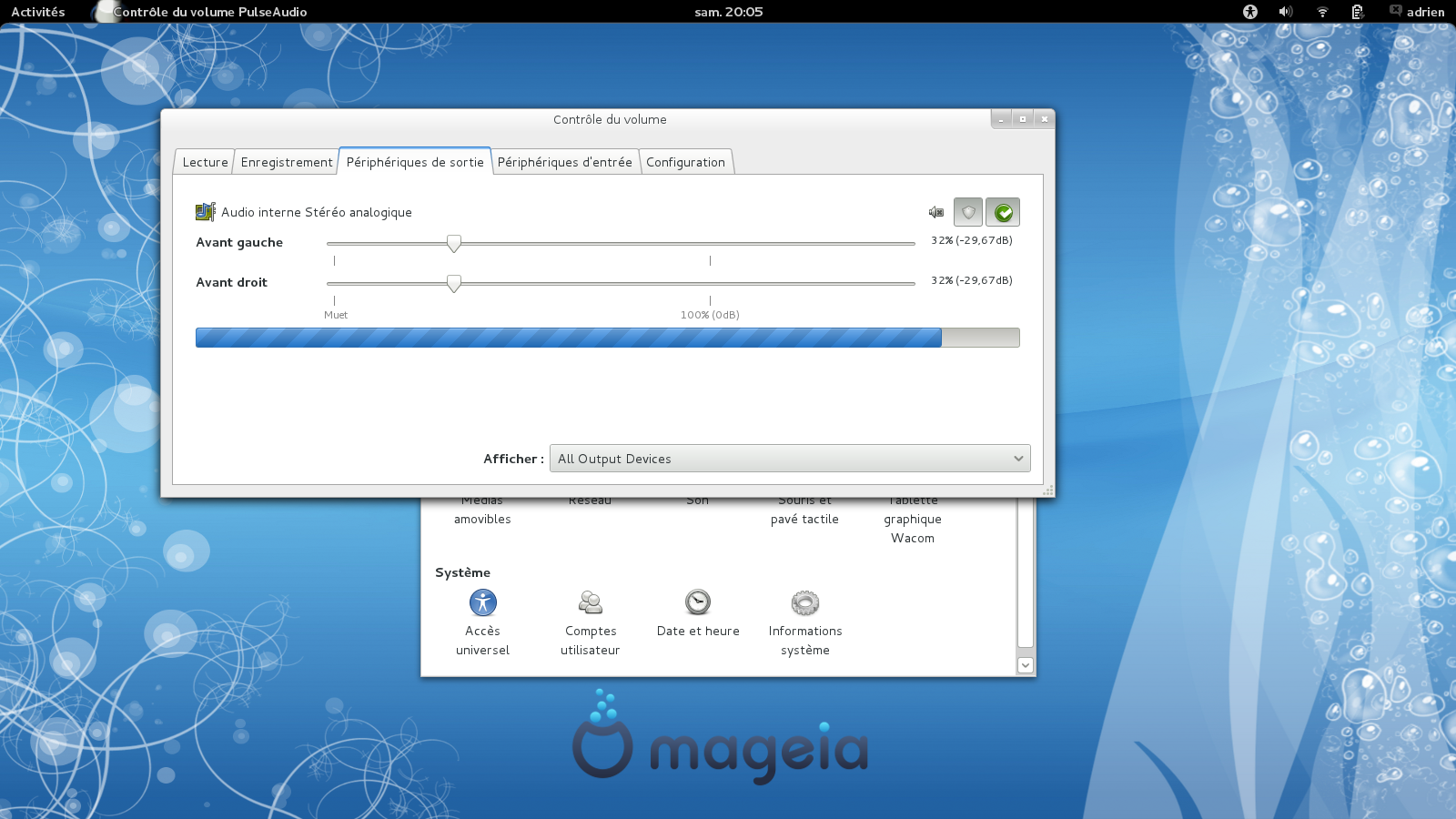This screenshot has height=819, width=1456.
Task: Click the sound card icon beside Audio interne
Action: click(206, 212)
